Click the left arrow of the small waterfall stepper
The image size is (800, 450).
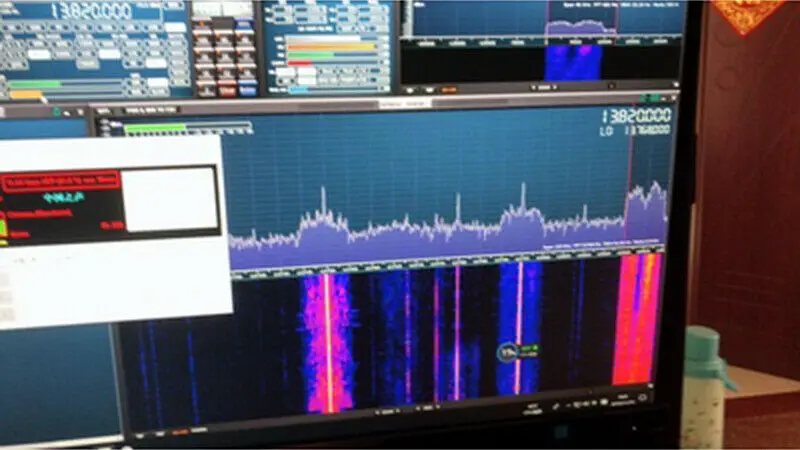click(x=535, y=88)
